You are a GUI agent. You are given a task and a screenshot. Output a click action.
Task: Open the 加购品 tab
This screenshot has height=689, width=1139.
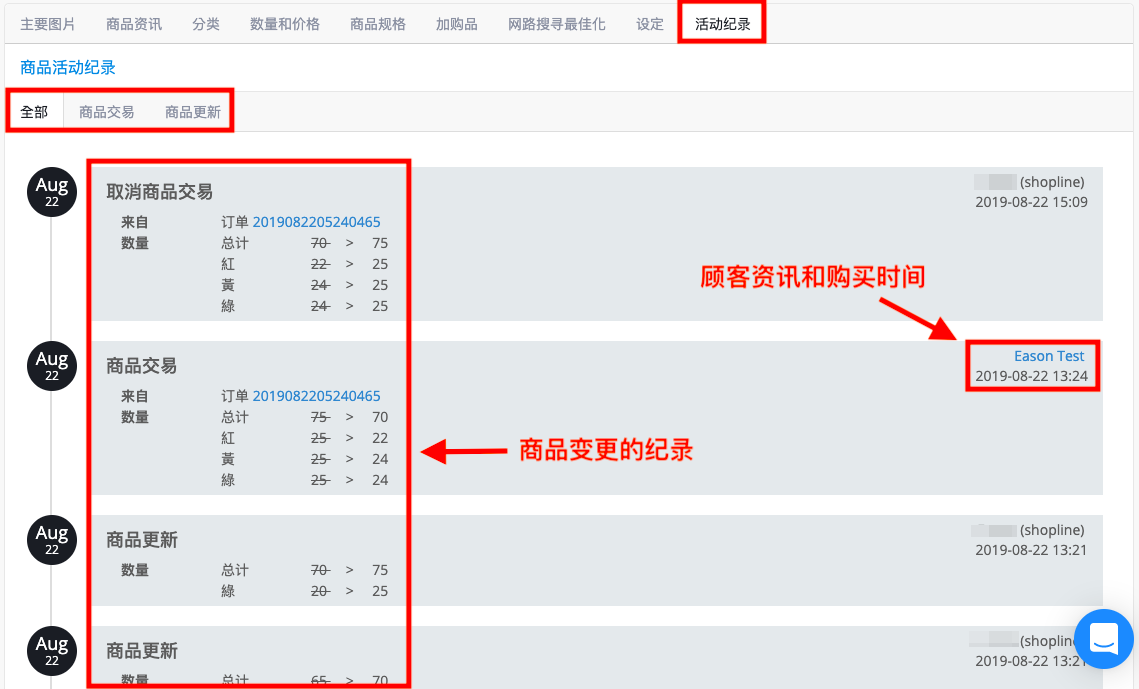457,24
